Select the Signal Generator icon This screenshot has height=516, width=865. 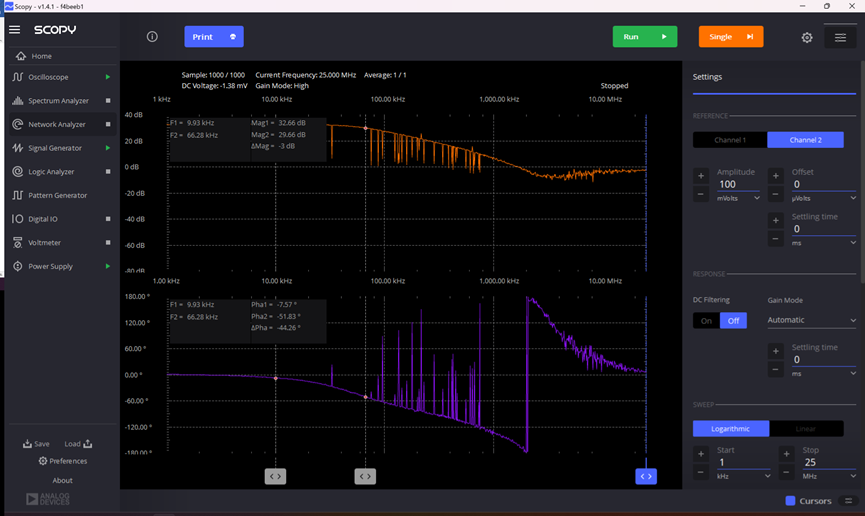pos(18,148)
